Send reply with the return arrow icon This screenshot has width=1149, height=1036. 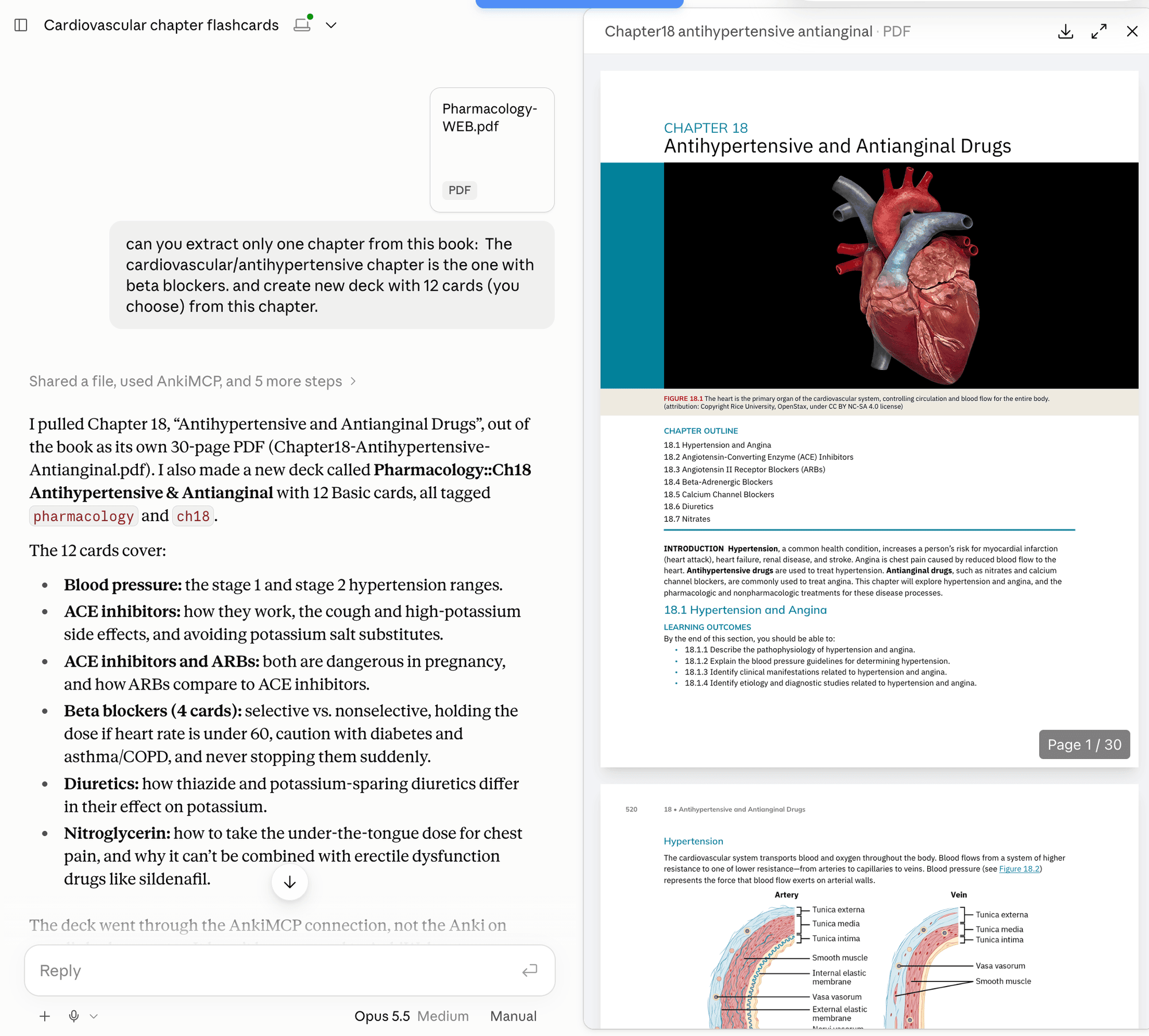[530, 970]
